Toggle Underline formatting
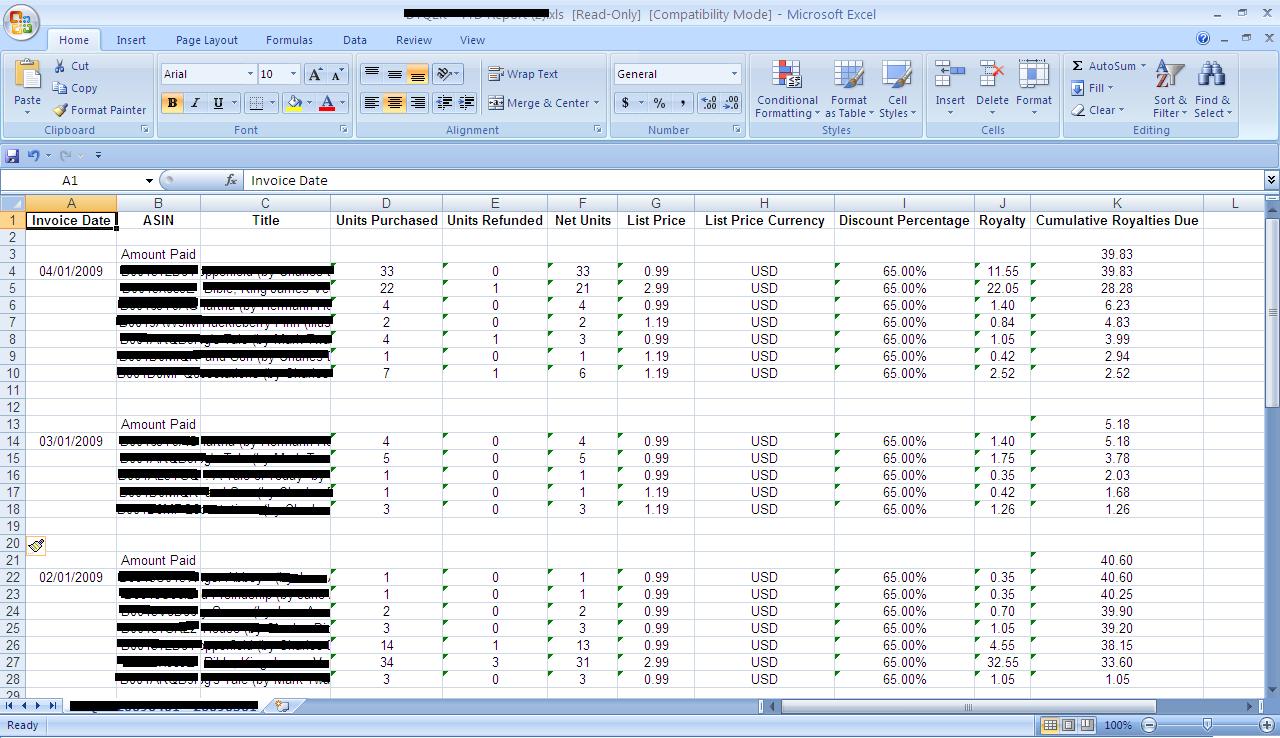Image resolution: width=1280 pixels, height=738 pixels. [x=217, y=103]
